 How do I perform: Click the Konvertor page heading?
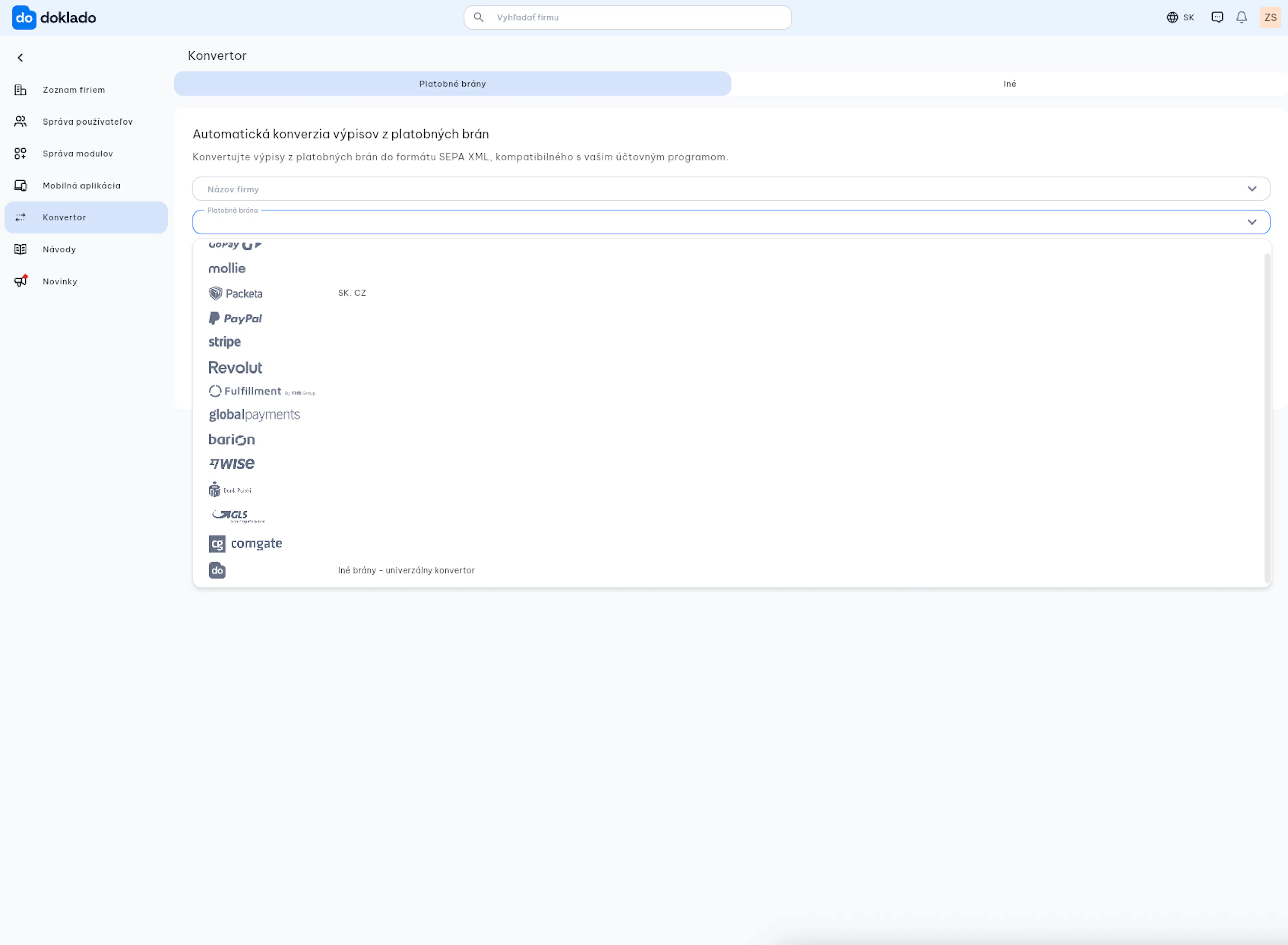[x=217, y=55]
